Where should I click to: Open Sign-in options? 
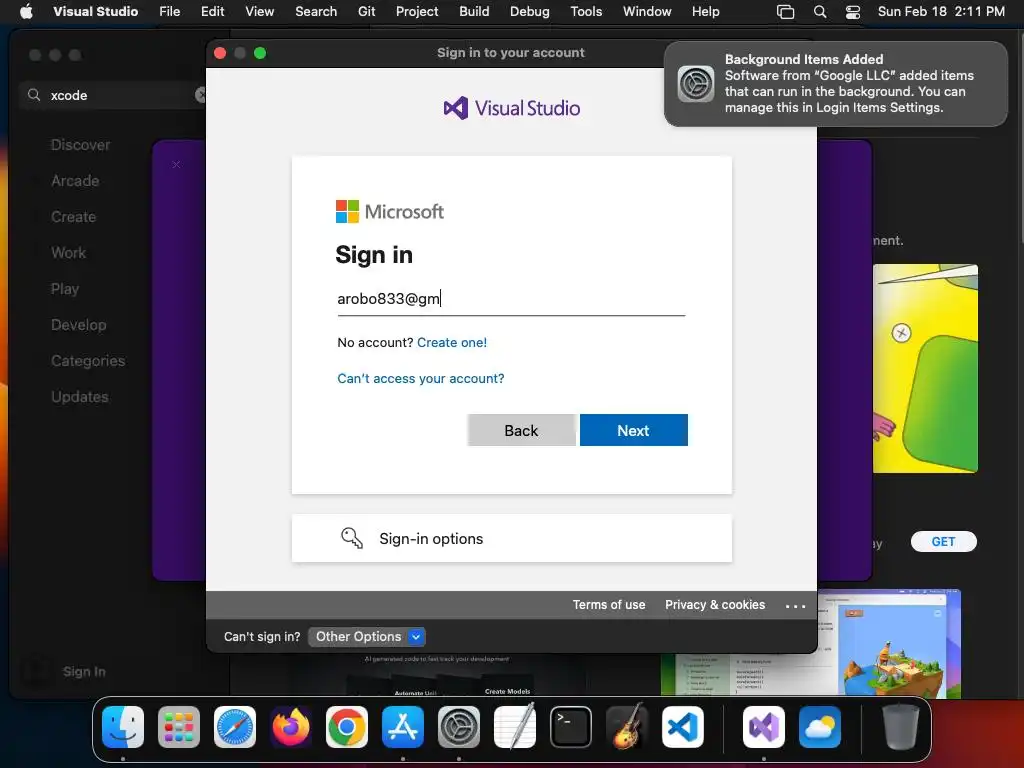click(x=511, y=538)
